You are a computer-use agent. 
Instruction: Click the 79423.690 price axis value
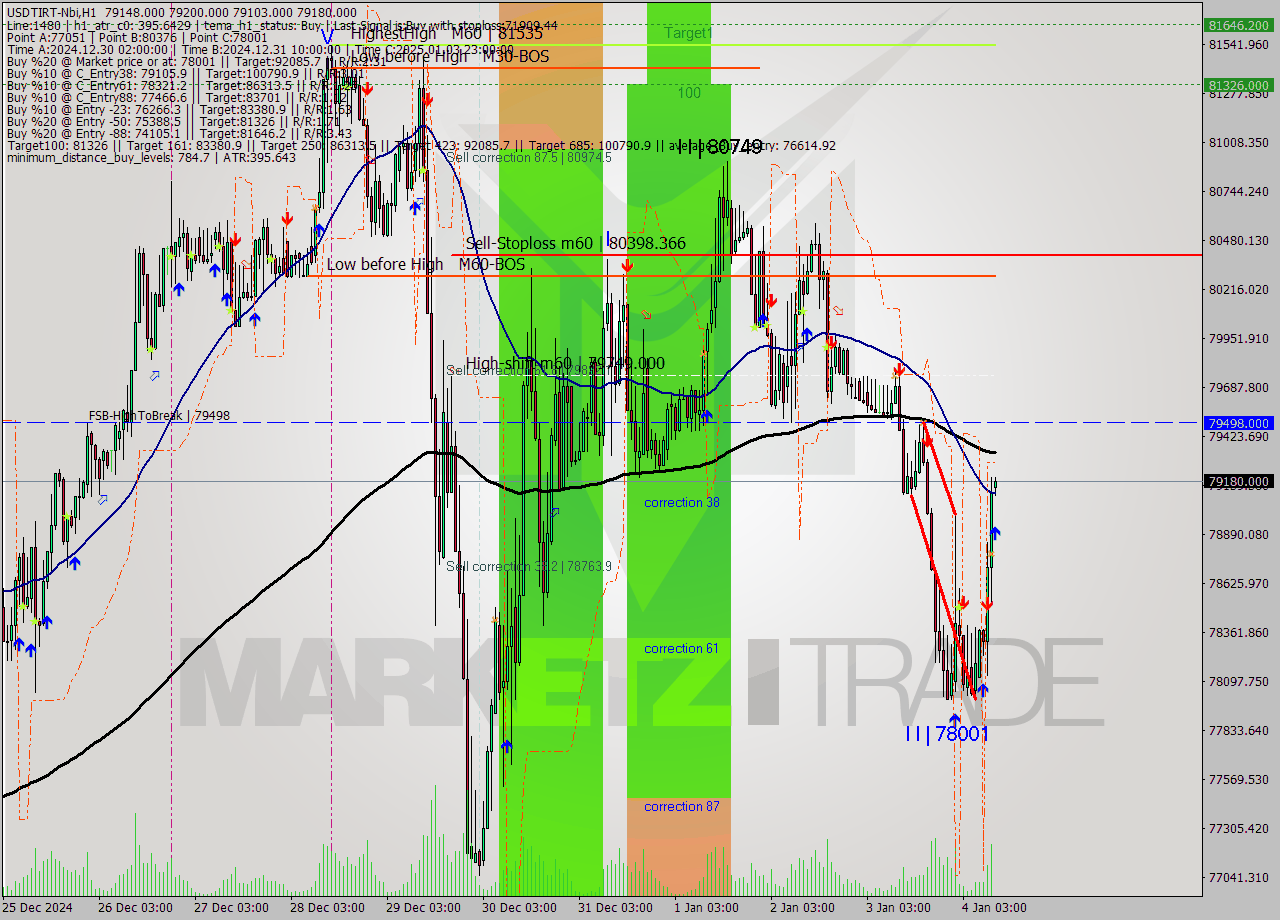coord(1240,436)
